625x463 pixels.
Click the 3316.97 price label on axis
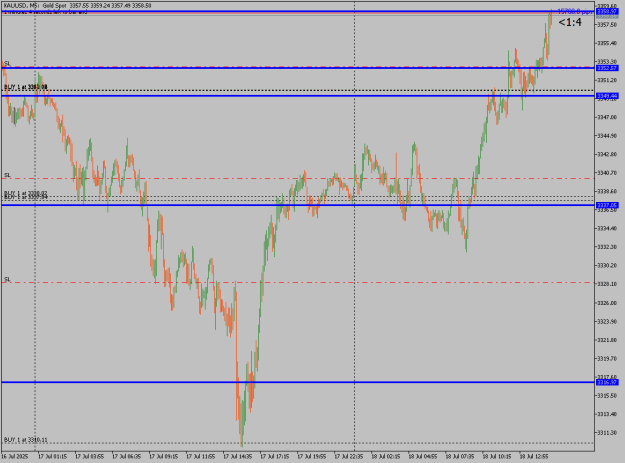tap(607, 383)
